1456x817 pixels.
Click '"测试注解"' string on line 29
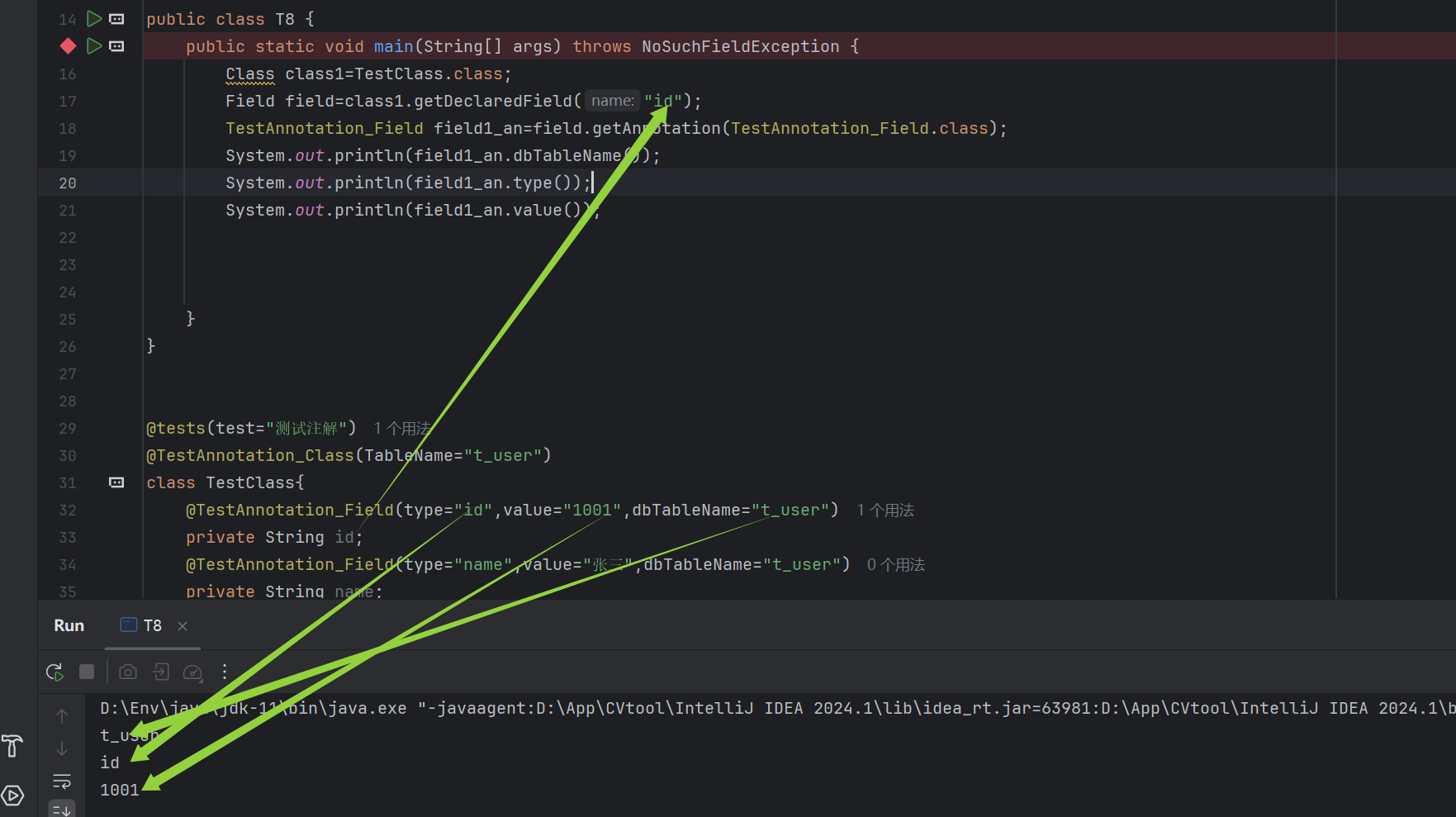point(306,428)
